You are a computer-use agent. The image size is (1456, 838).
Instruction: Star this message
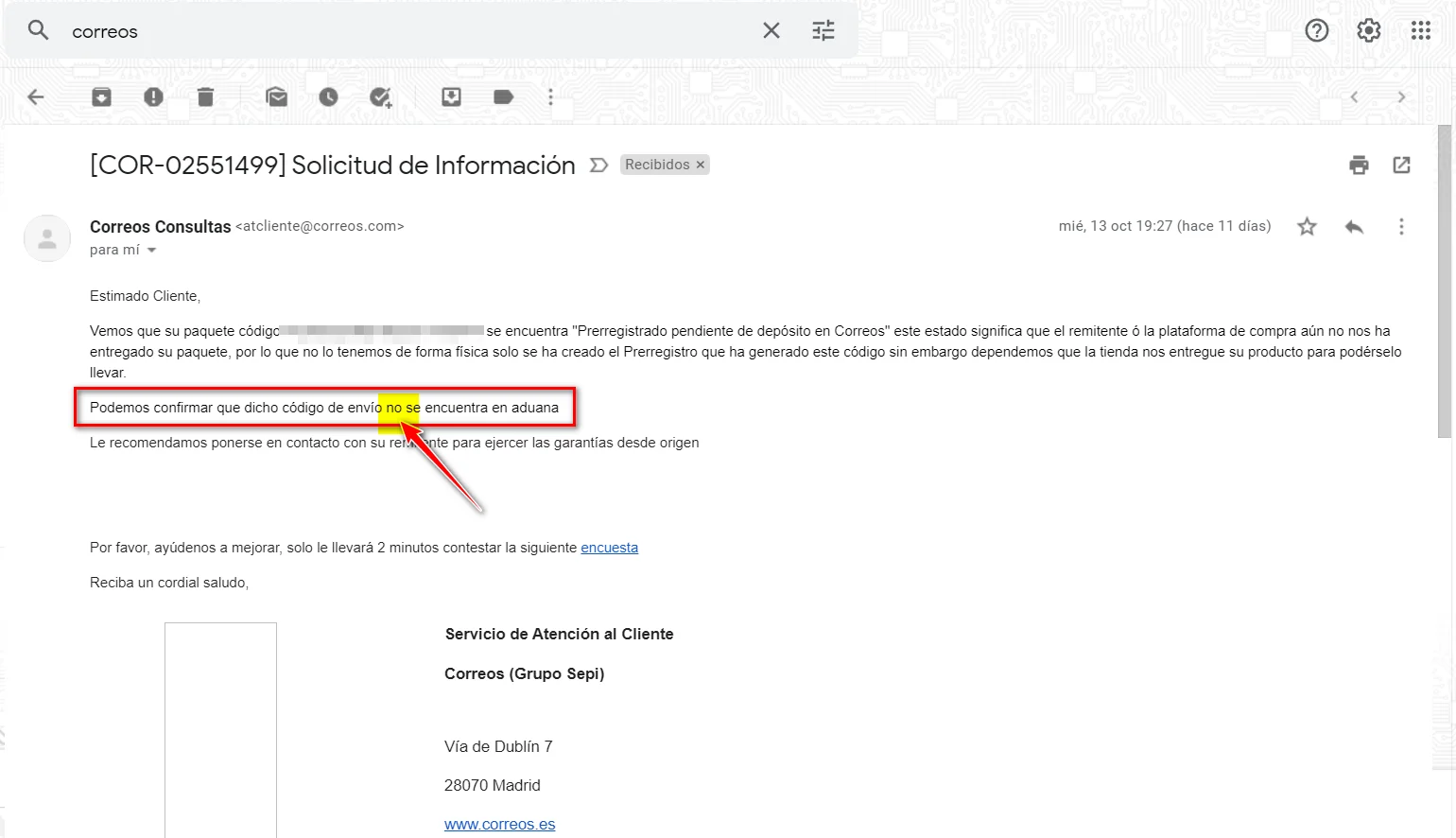tap(1307, 226)
